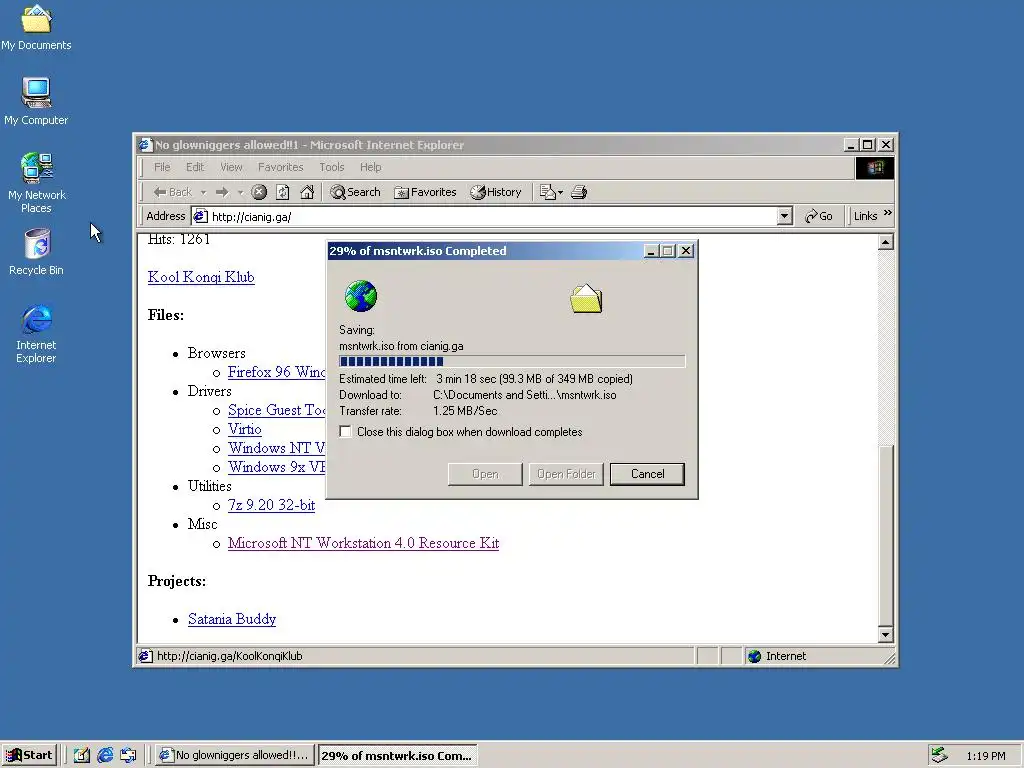The height and width of the screenshot is (768, 1024).
Task: Toggle close dialog when download completes checkbox
Action: (345, 432)
